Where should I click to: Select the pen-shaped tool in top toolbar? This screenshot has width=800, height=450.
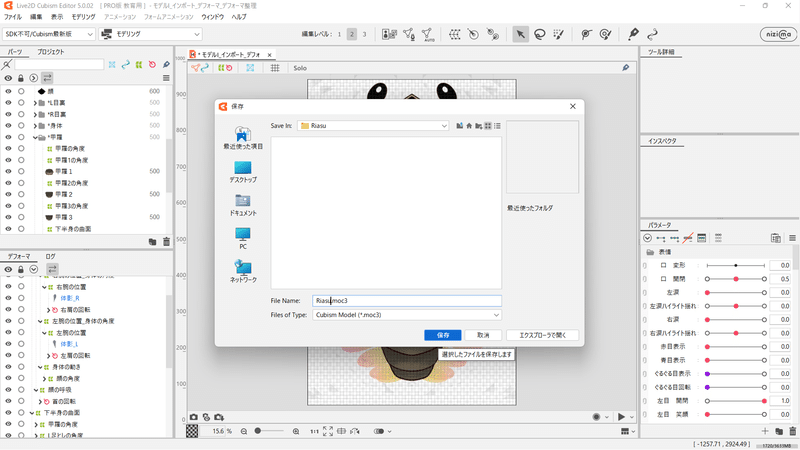point(633,34)
